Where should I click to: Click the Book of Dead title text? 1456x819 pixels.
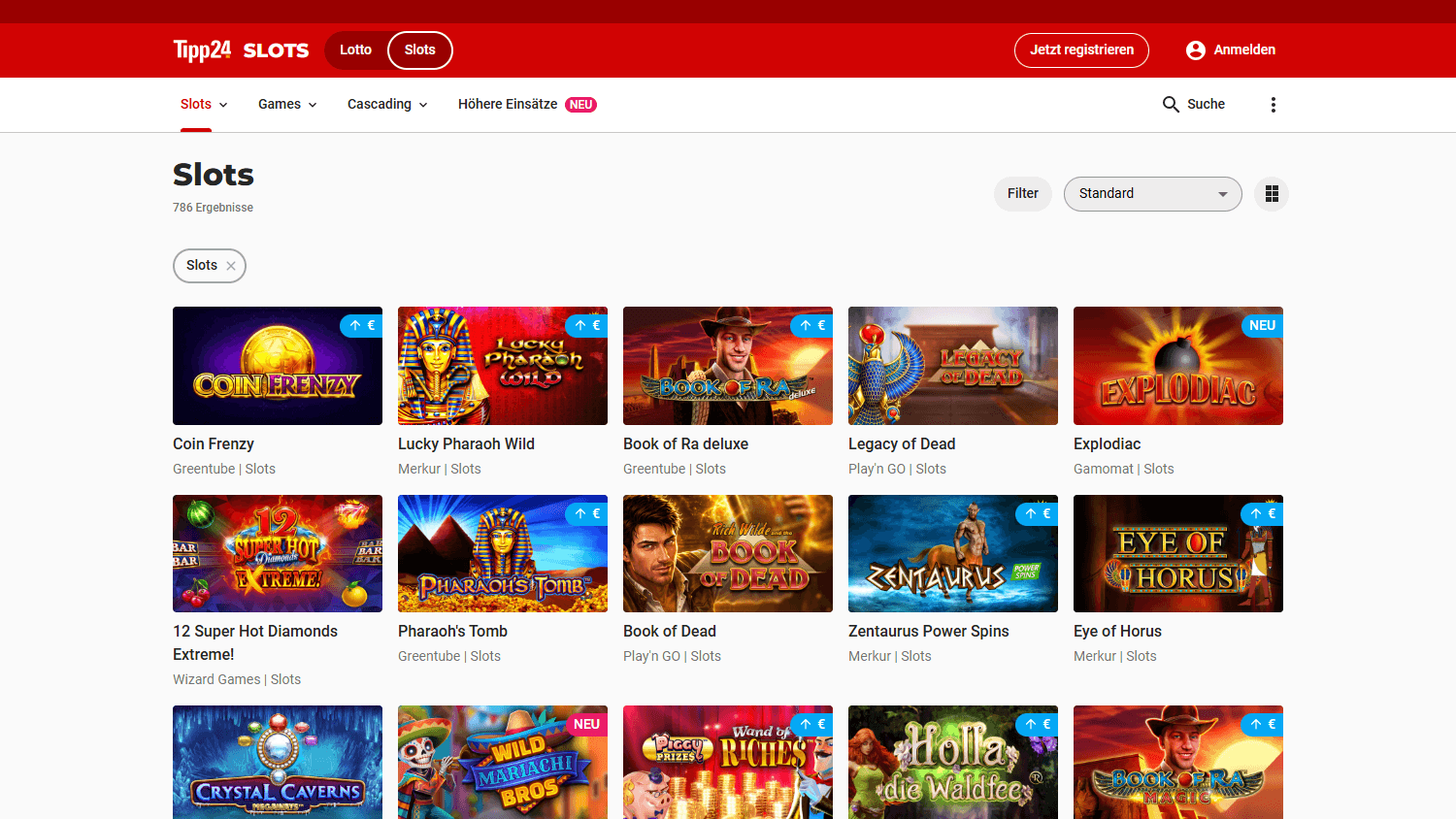pyautogui.click(x=670, y=632)
